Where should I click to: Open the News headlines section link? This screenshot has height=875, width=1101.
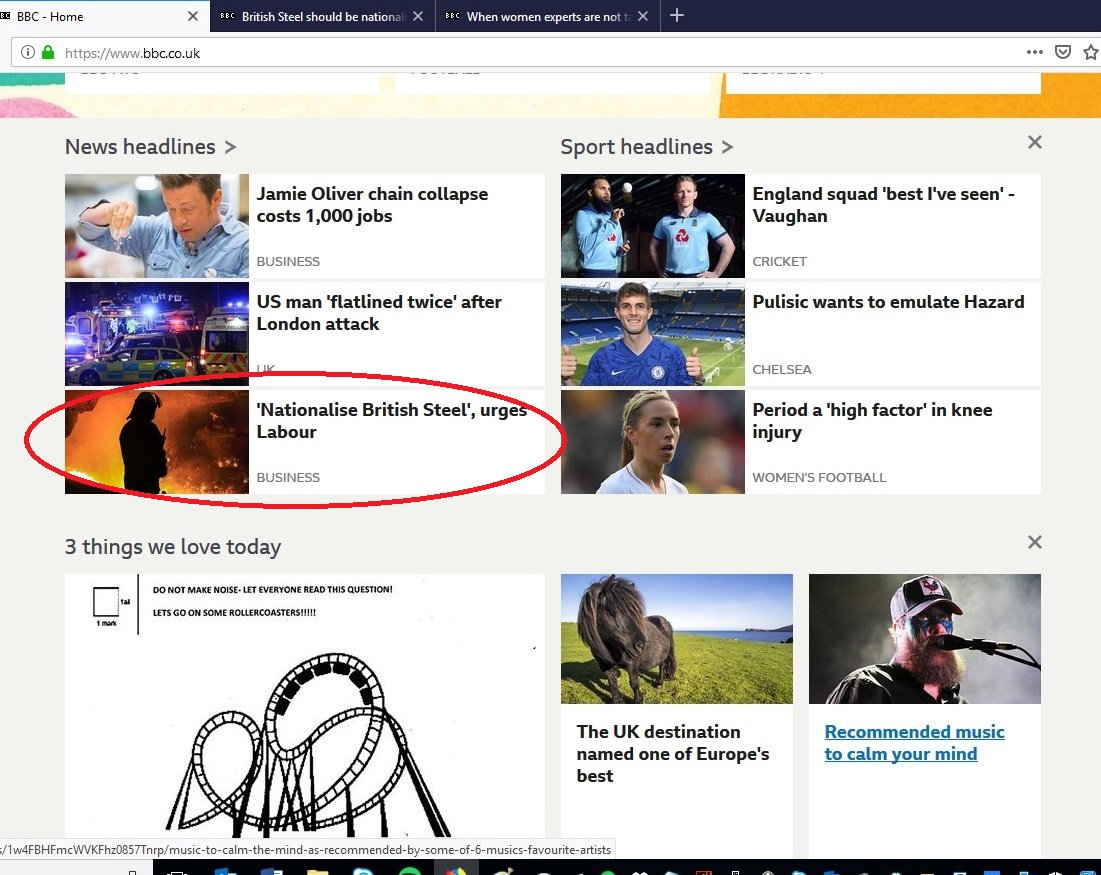[x=150, y=147]
